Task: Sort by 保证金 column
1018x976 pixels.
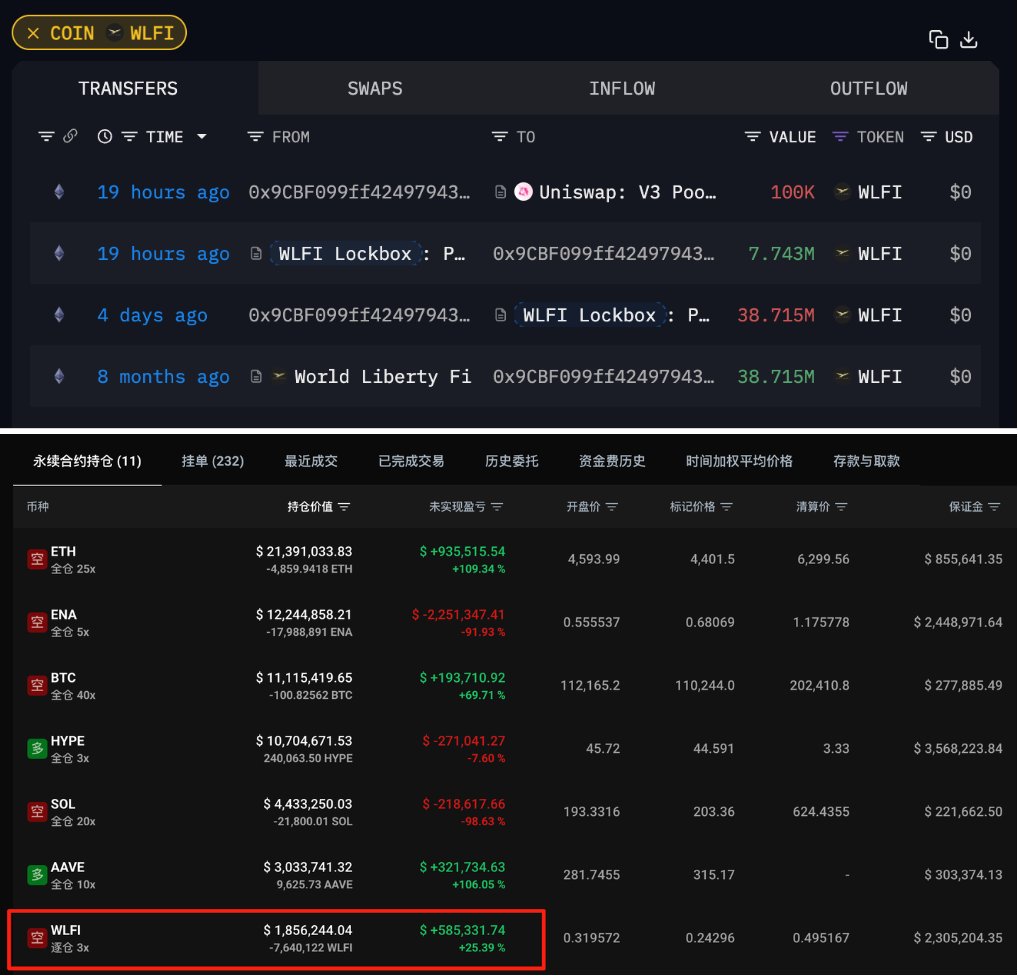Action: click(x=974, y=507)
